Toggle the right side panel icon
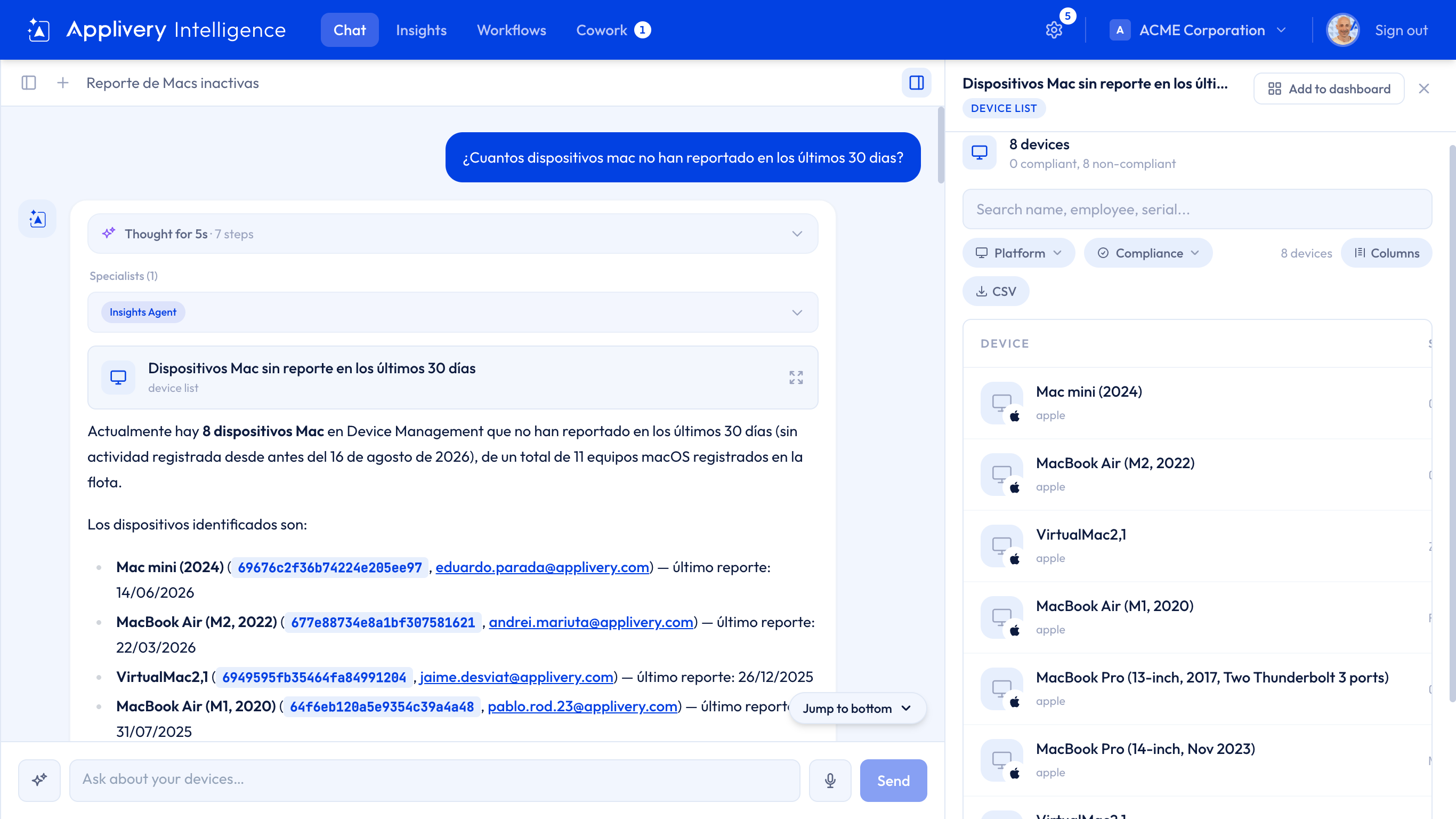The width and height of the screenshot is (1456, 819). click(916, 83)
